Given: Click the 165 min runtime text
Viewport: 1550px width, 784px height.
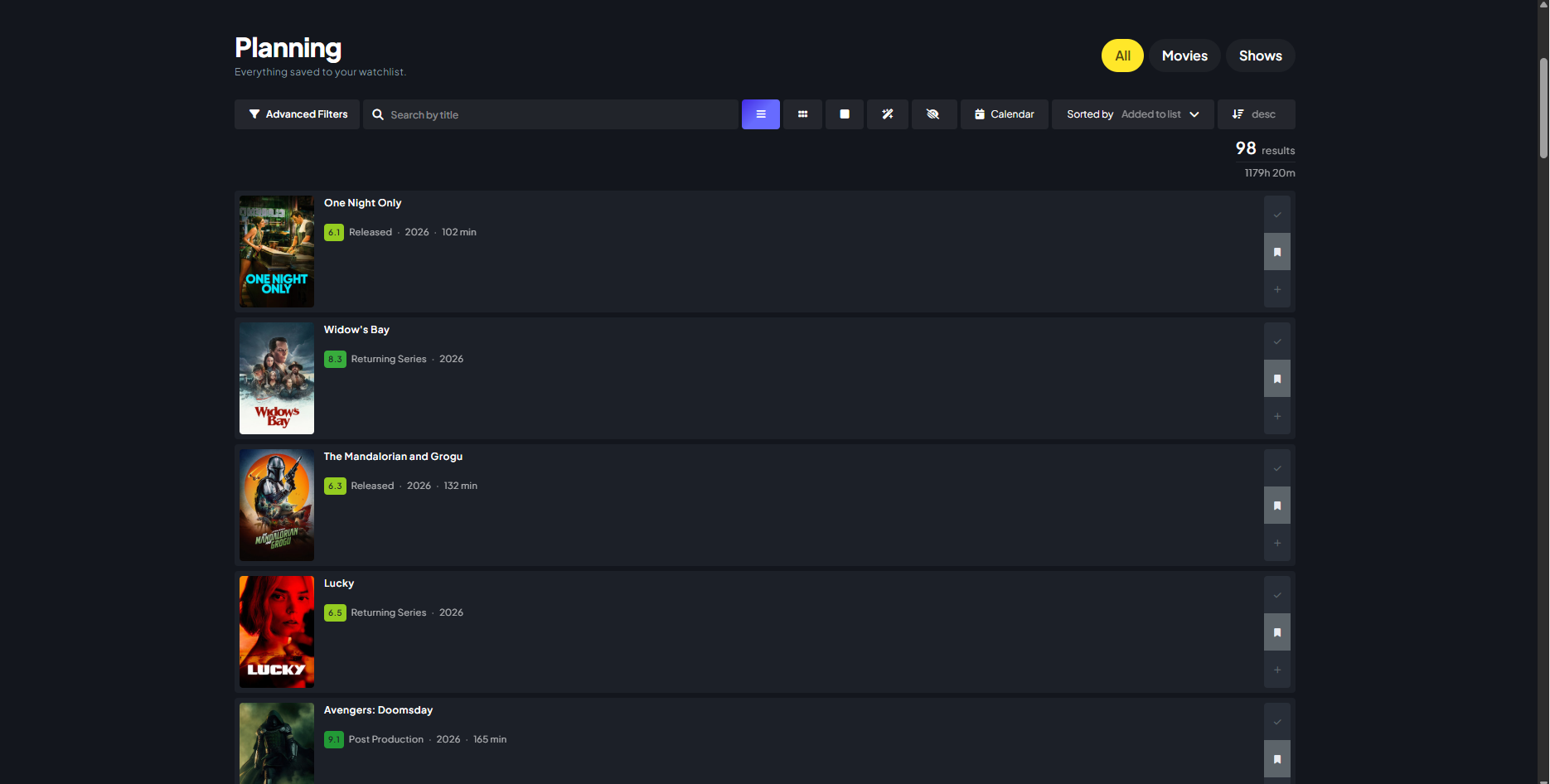Looking at the screenshot, I should 490,739.
